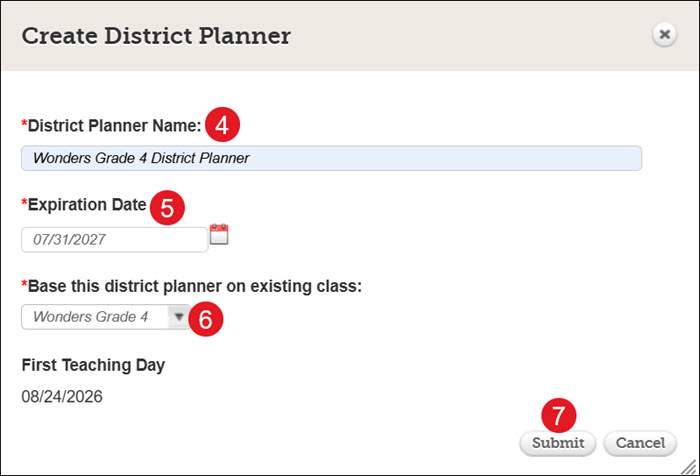700x476 pixels.
Task: Click the Expiration Date text field
Action: [114, 240]
